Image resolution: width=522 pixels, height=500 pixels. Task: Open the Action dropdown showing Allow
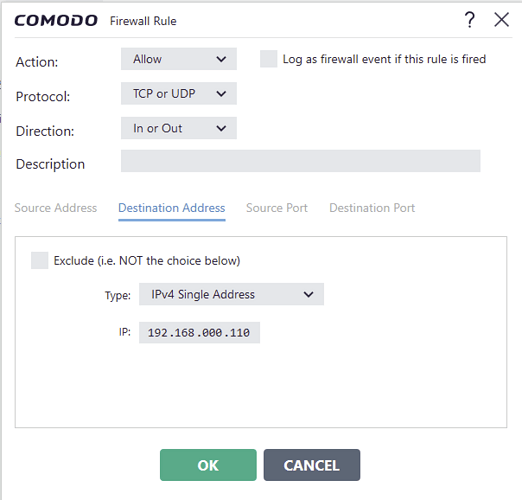tap(179, 59)
